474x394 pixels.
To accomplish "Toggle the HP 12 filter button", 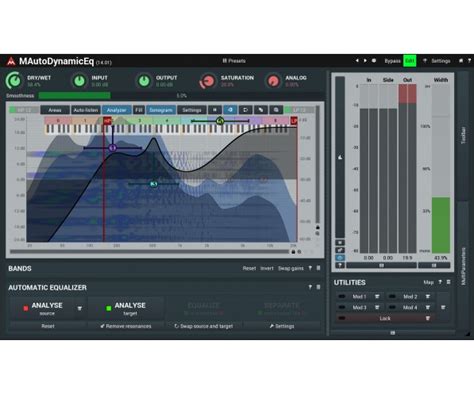I will click(24, 110).
